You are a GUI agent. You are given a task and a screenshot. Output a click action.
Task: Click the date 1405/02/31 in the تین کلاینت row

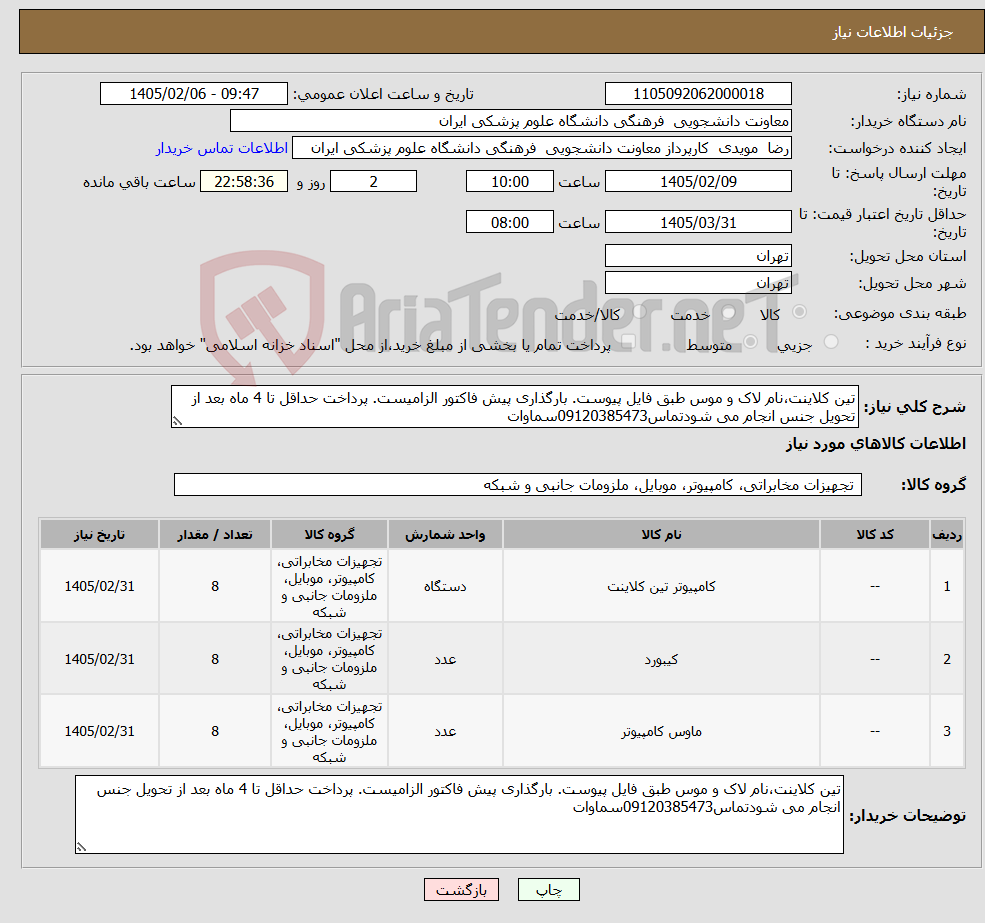click(99, 586)
